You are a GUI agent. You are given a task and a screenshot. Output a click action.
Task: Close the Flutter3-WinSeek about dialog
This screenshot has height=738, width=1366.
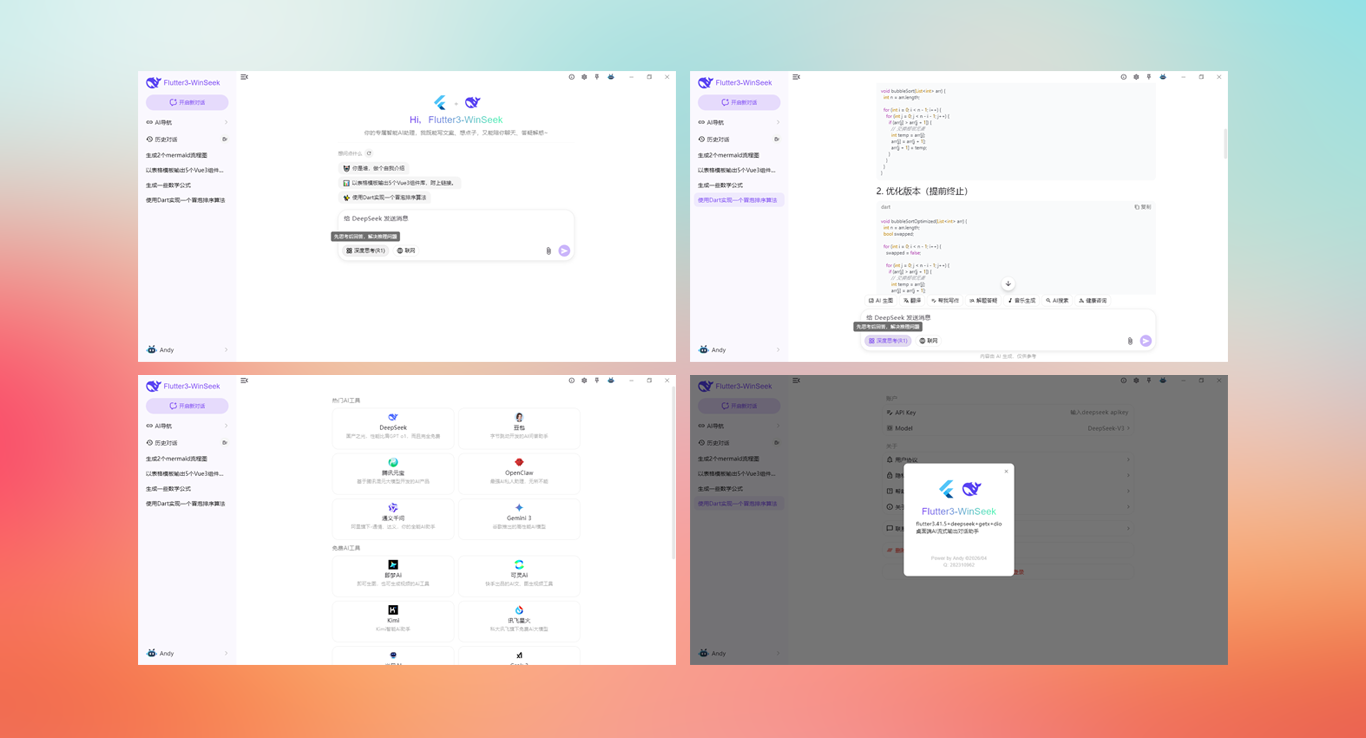pos(1006,471)
